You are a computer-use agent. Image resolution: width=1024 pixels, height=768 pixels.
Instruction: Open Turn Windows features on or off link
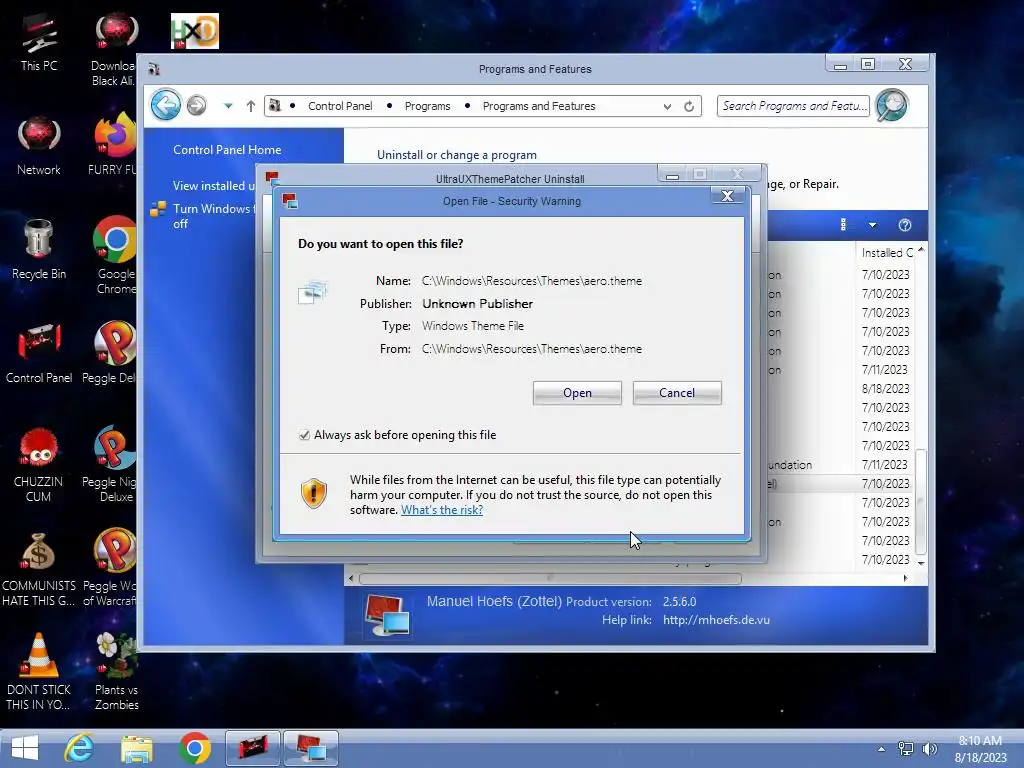214,216
